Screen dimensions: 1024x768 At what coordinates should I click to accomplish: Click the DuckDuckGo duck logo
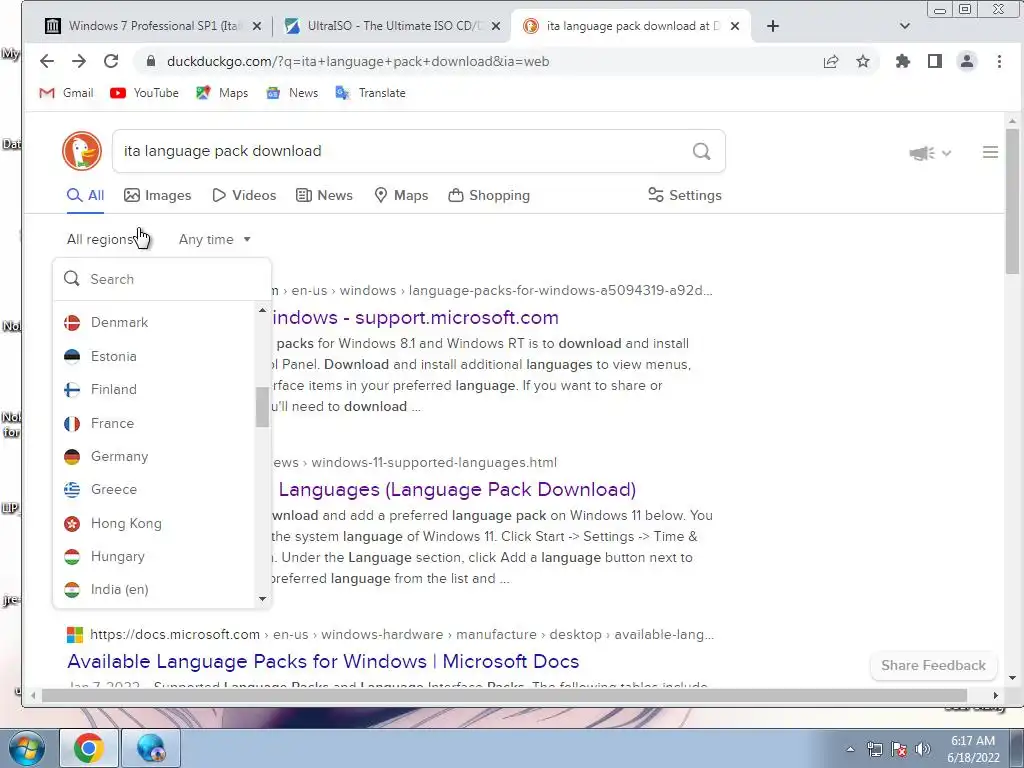pyautogui.click(x=82, y=151)
